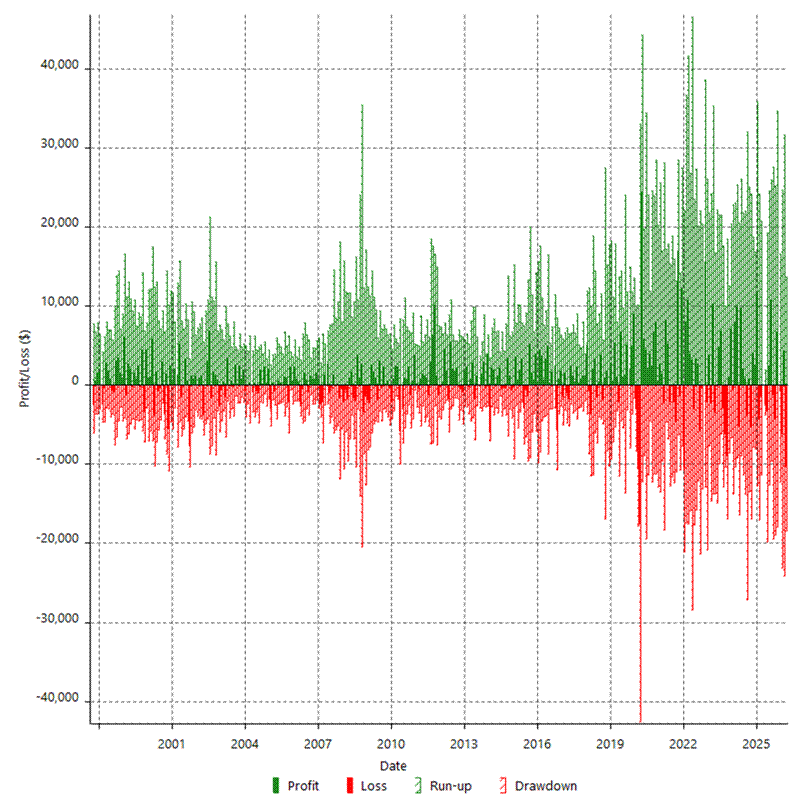Click the deepest red drawdown spike near 2020
The image size is (802, 801).
tap(640, 700)
